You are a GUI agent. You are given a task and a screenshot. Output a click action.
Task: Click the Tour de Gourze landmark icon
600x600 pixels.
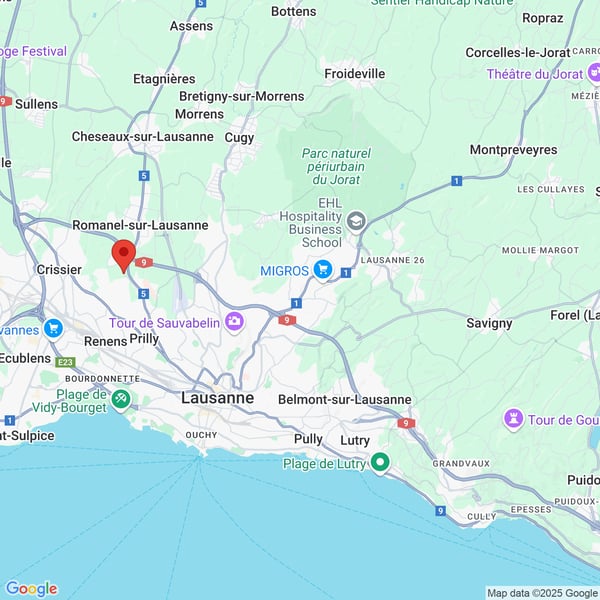[x=514, y=418]
